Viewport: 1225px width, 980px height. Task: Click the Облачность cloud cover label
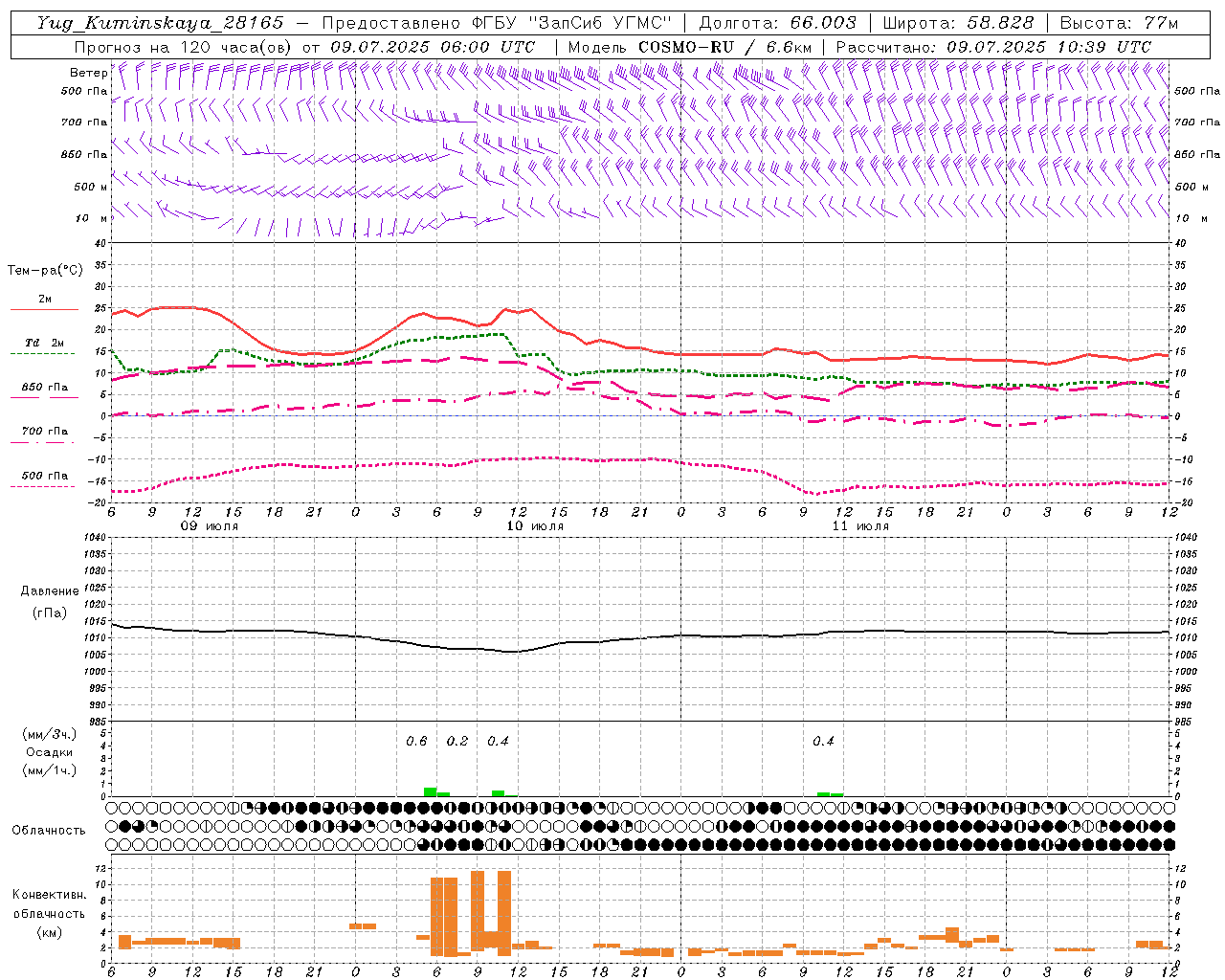pos(49,830)
